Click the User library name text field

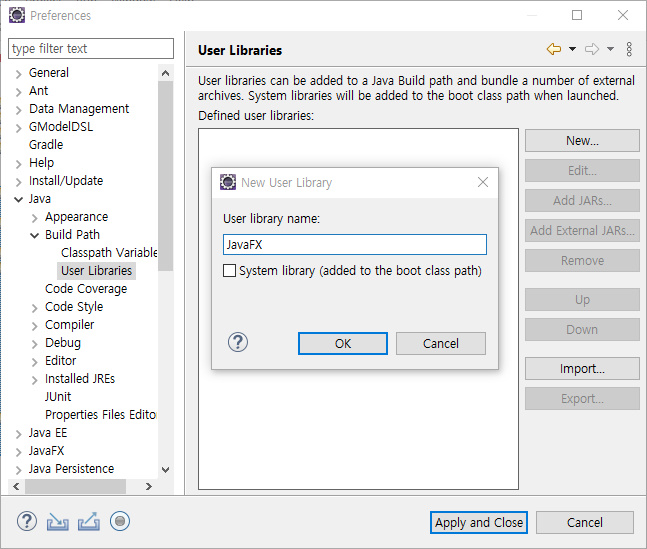coord(355,245)
